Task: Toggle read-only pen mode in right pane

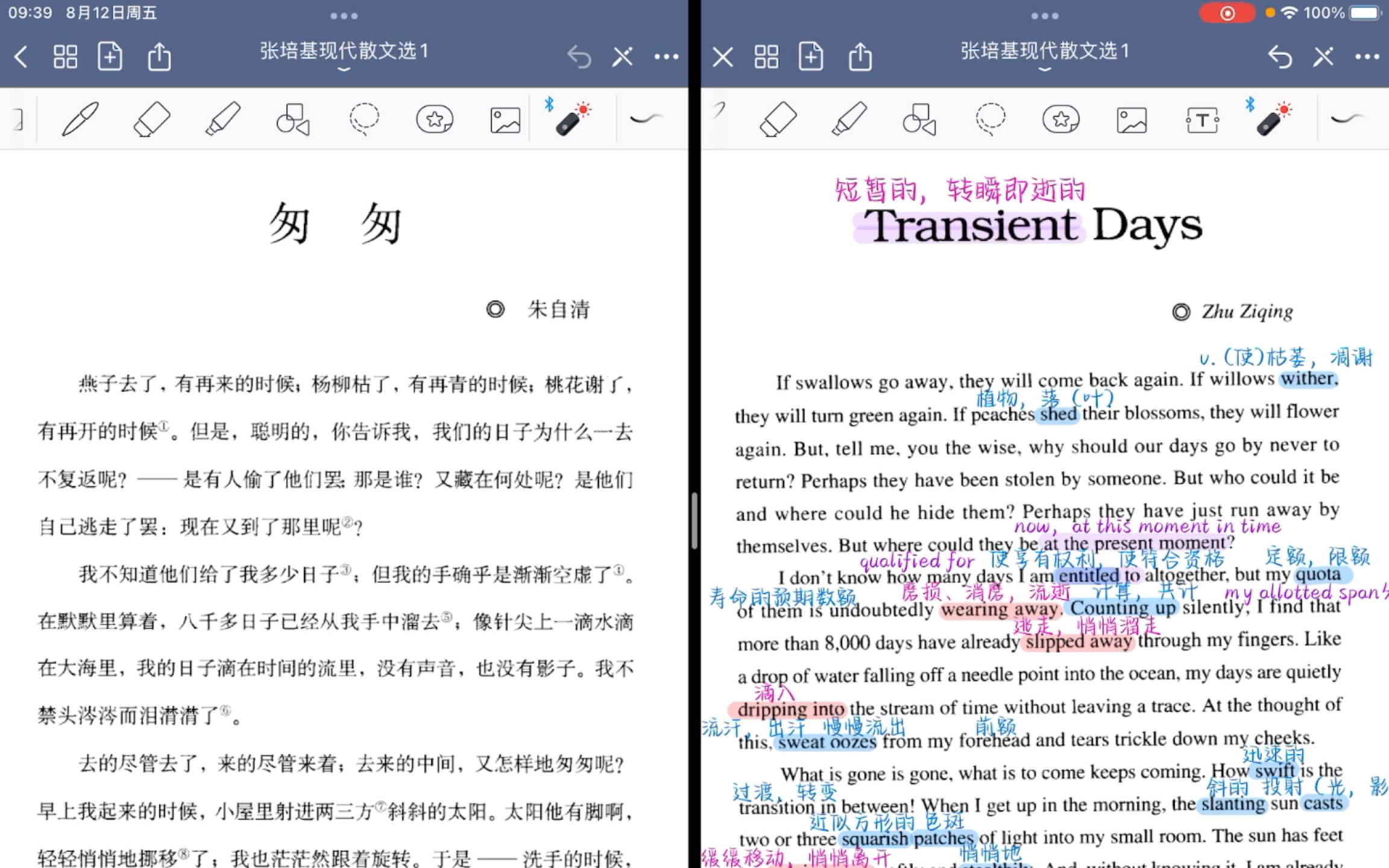Action: point(1323,57)
